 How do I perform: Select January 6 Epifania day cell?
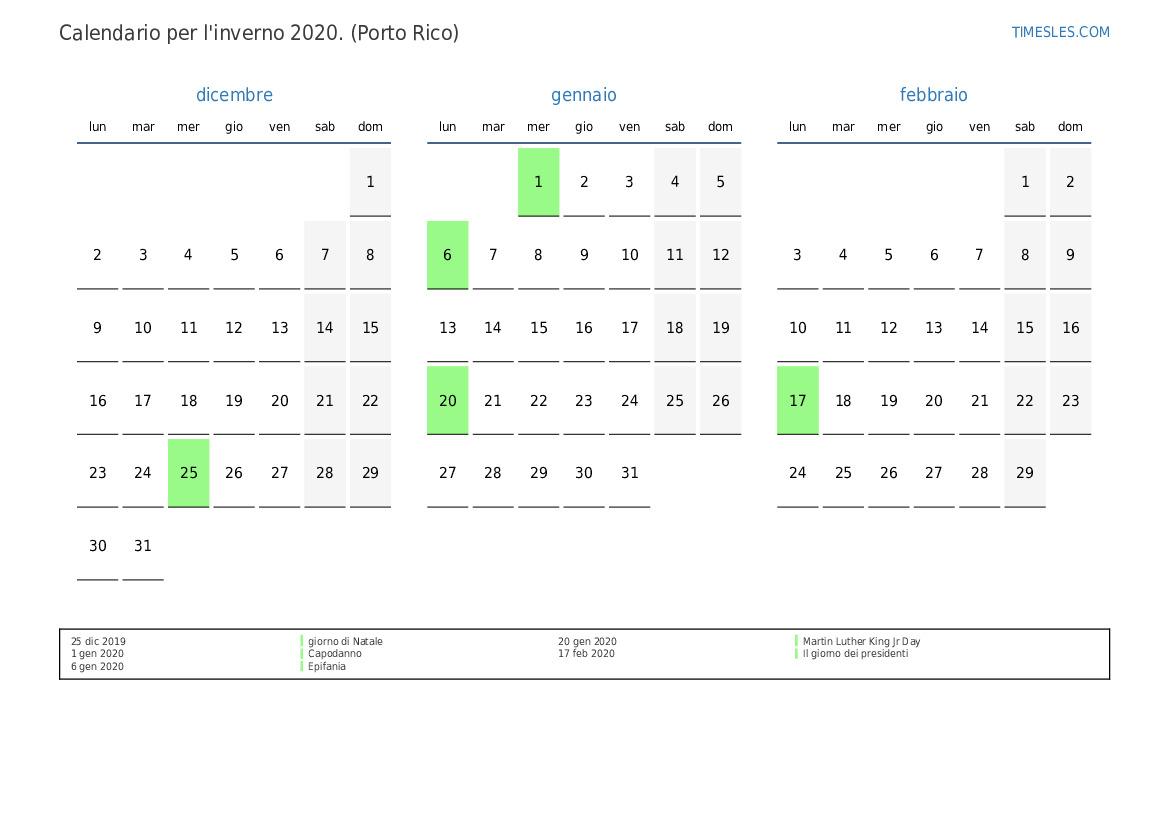click(x=447, y=255)
